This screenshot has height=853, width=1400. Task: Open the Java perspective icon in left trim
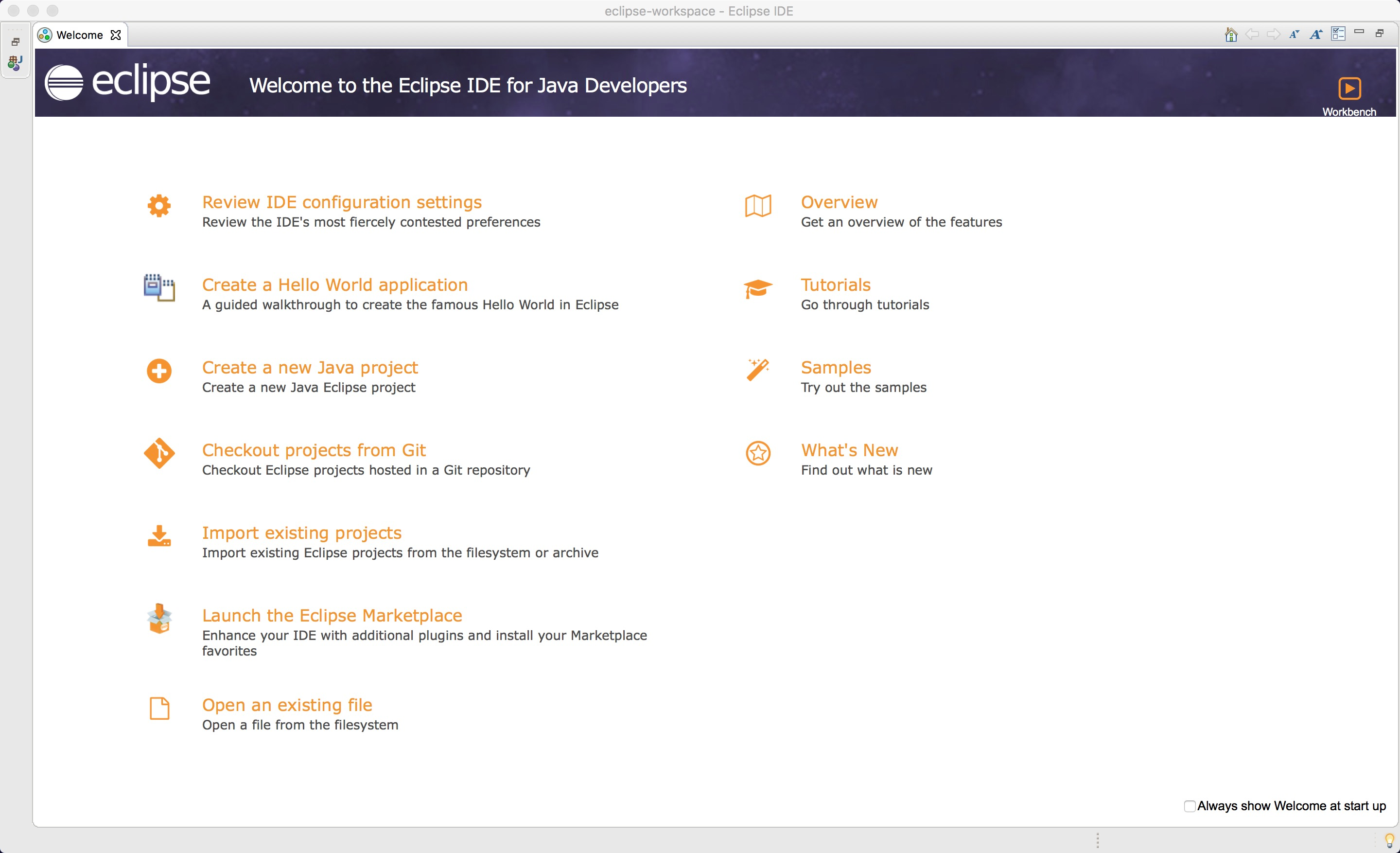point(16,63)
